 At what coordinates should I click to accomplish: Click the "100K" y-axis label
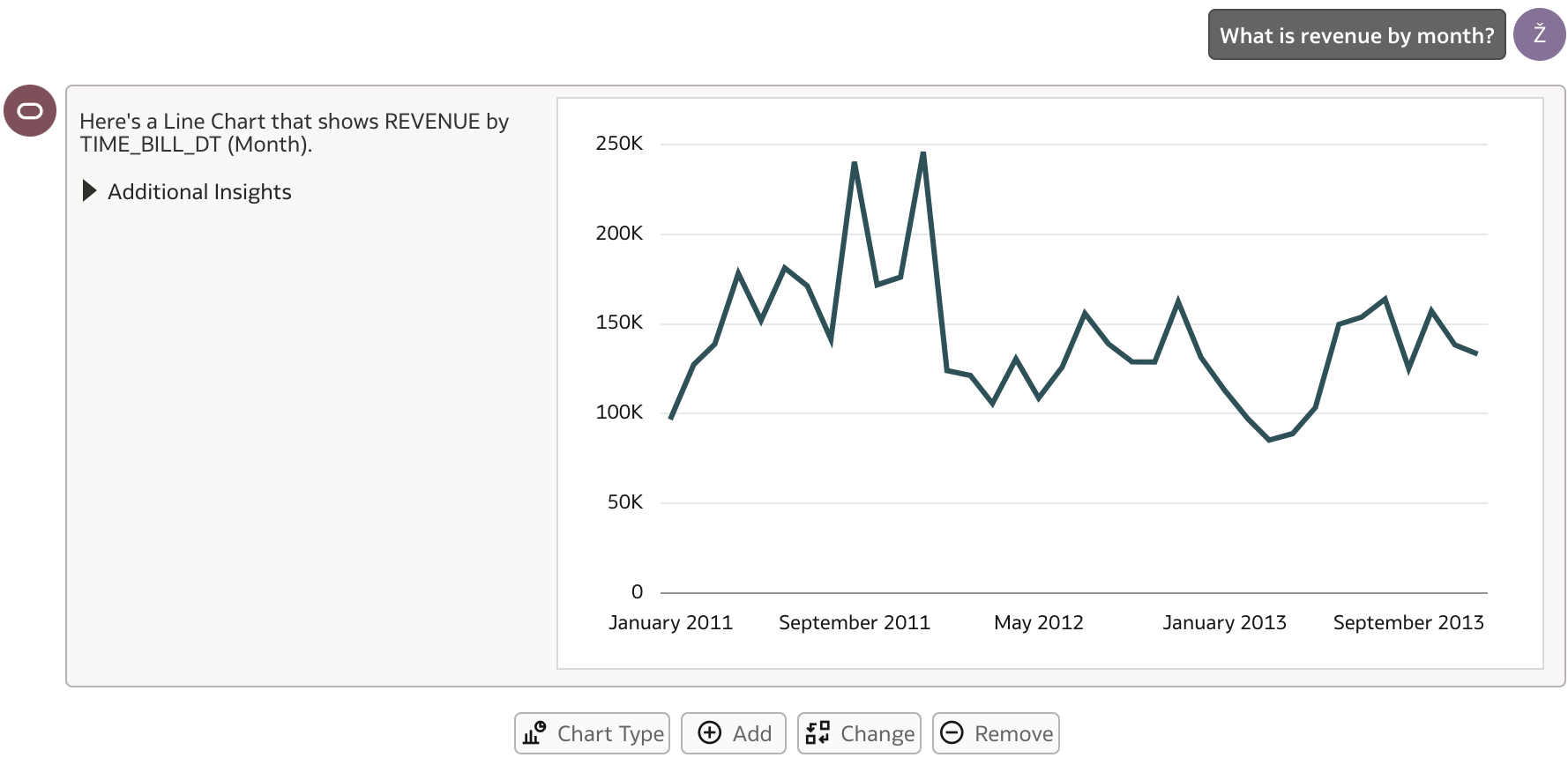click(x=619, y=412)
